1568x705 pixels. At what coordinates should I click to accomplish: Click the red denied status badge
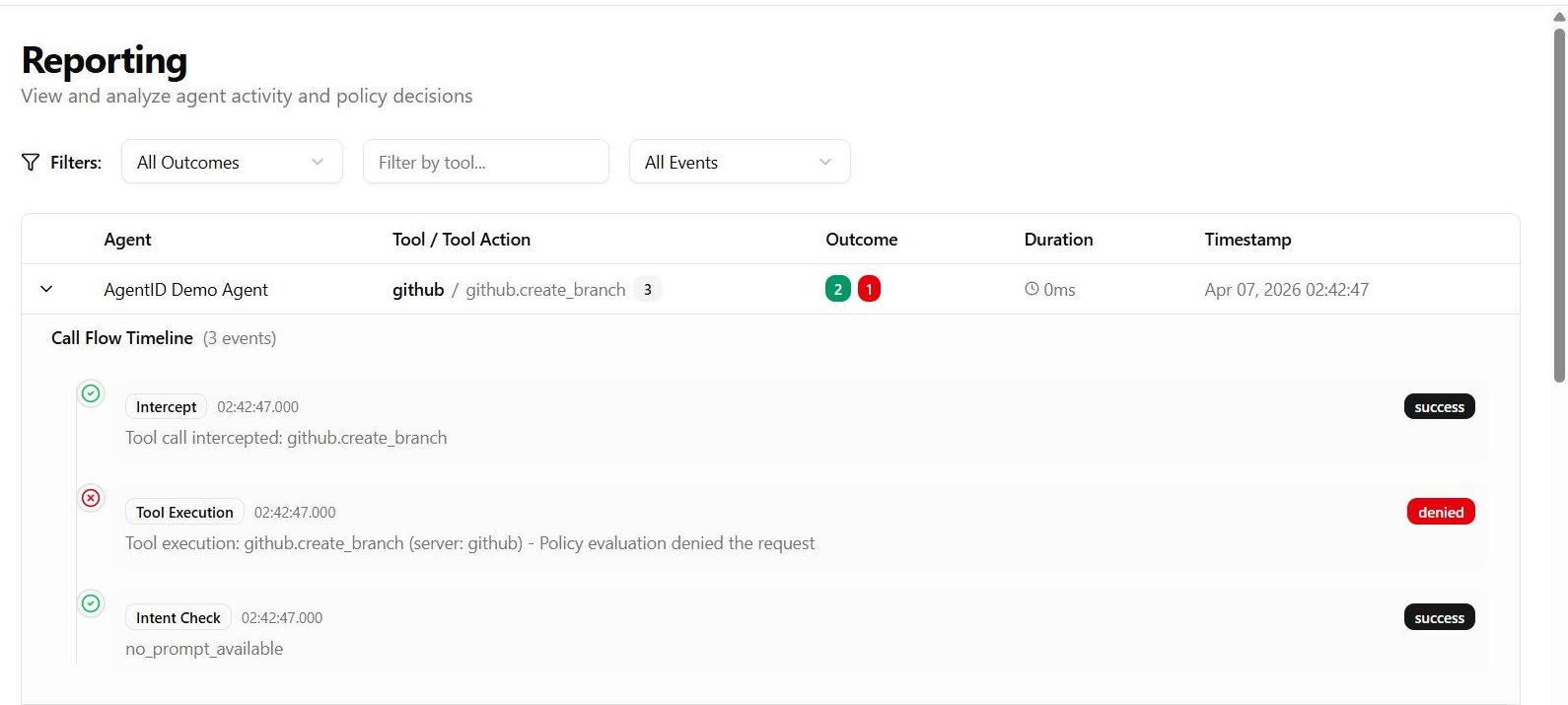coord(1440,513)
